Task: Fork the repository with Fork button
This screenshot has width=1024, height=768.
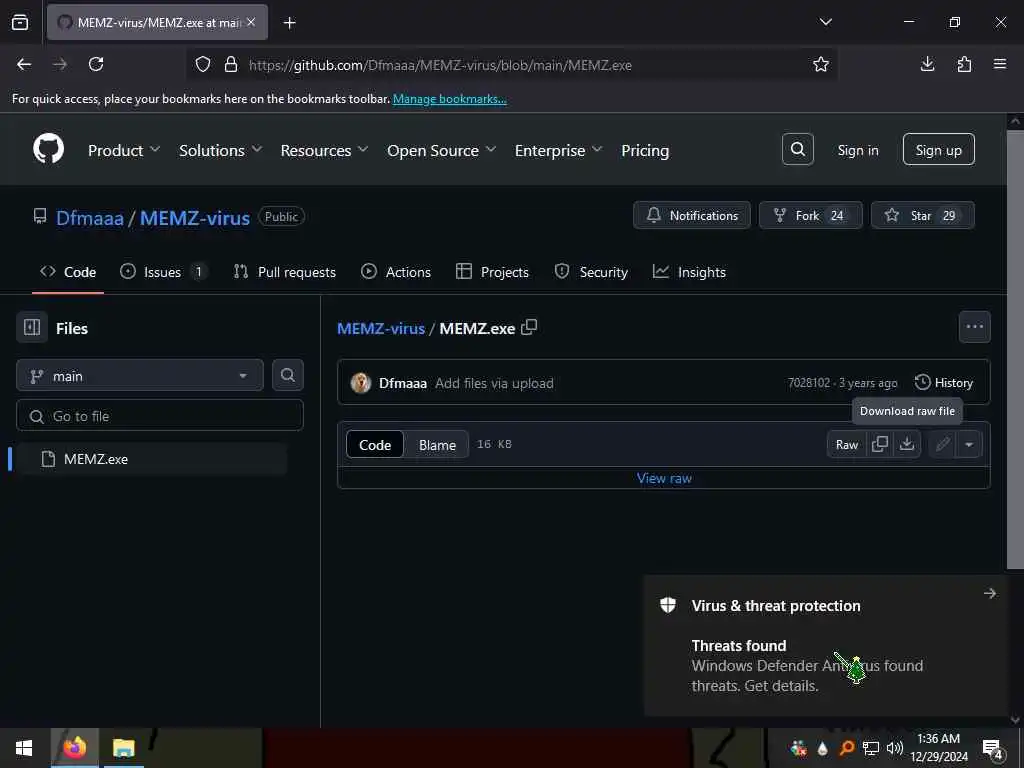Action: [x=810, y=216]
